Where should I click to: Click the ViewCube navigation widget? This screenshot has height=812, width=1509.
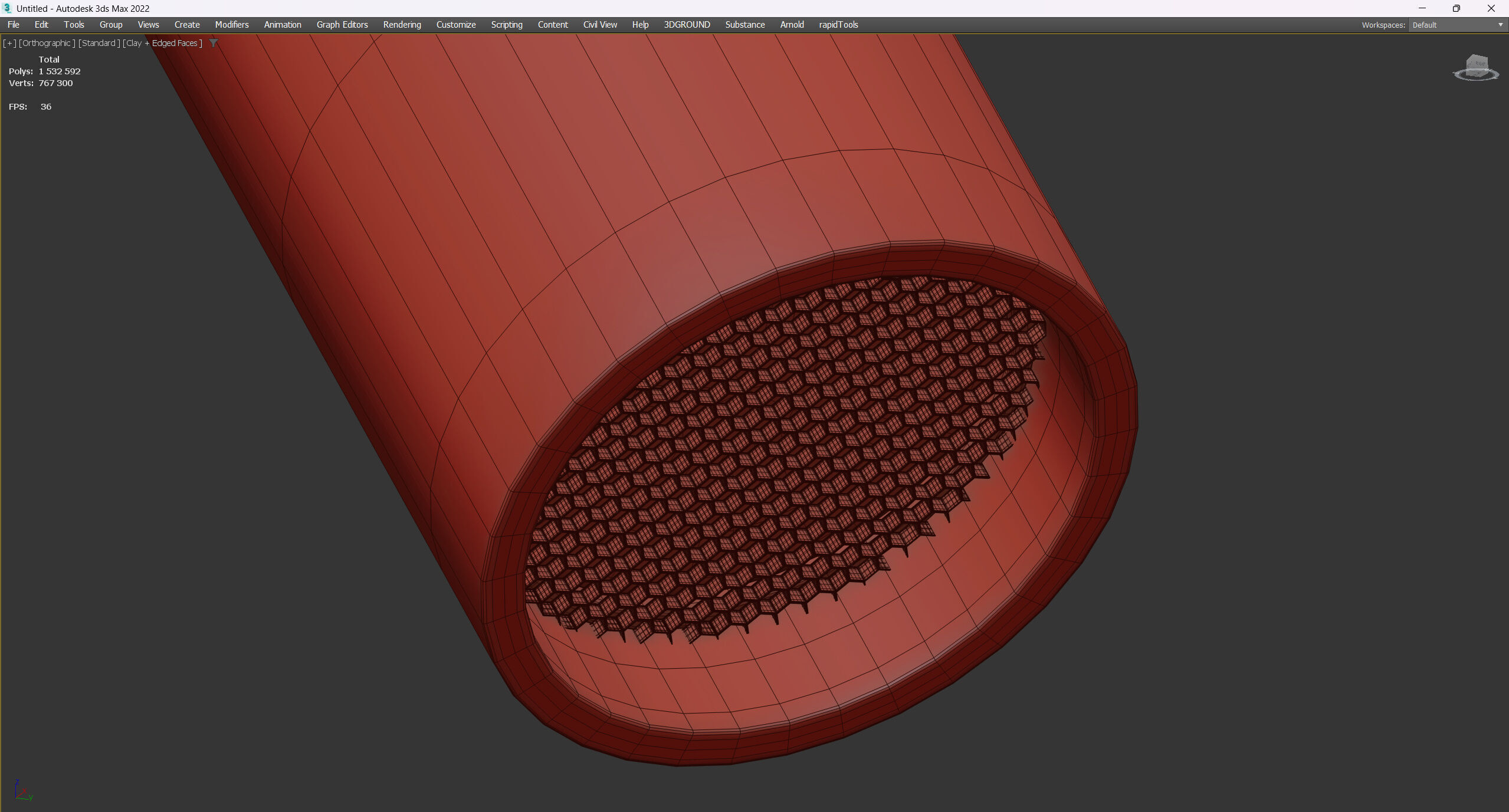click(x=1476, y=68)
